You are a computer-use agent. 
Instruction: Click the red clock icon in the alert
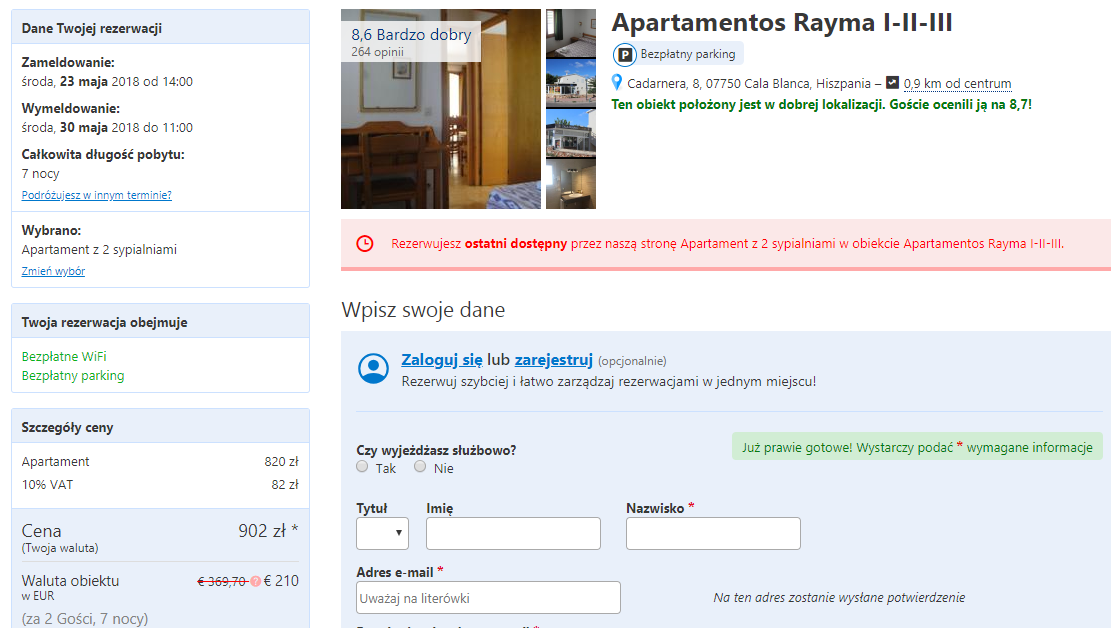click(x=365, y=244)
